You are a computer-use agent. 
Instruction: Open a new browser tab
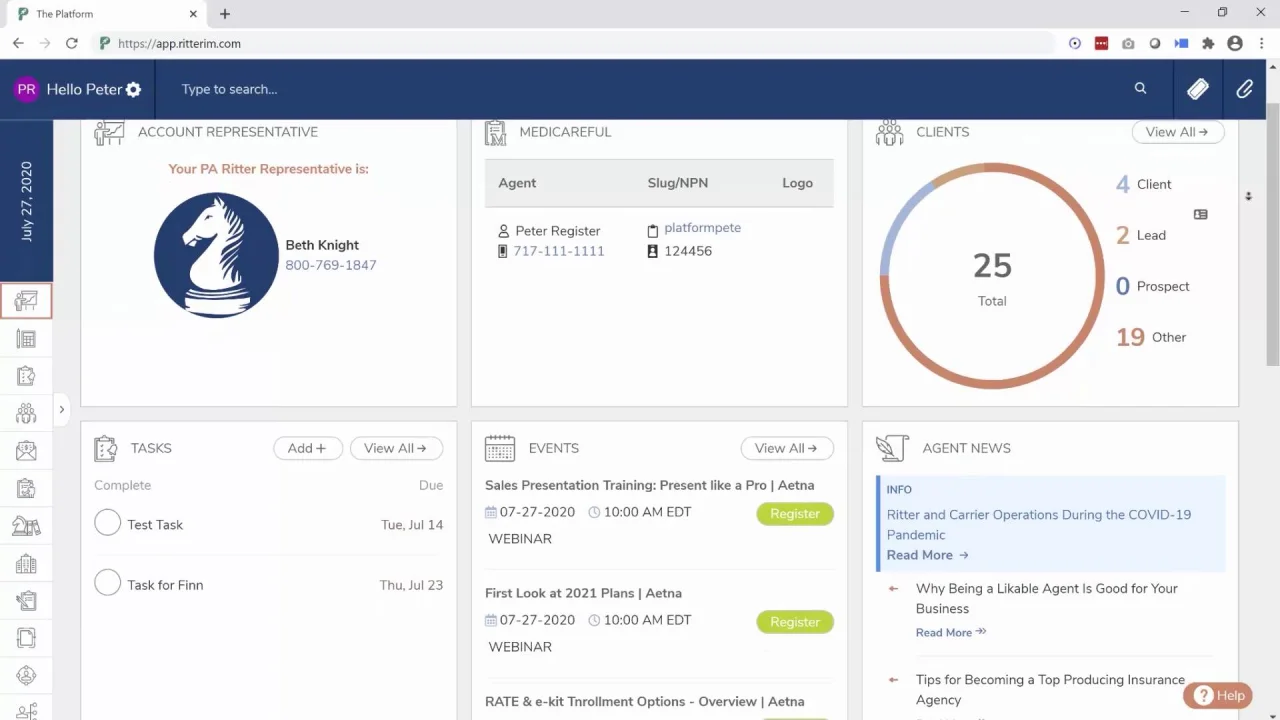[225, 14]
